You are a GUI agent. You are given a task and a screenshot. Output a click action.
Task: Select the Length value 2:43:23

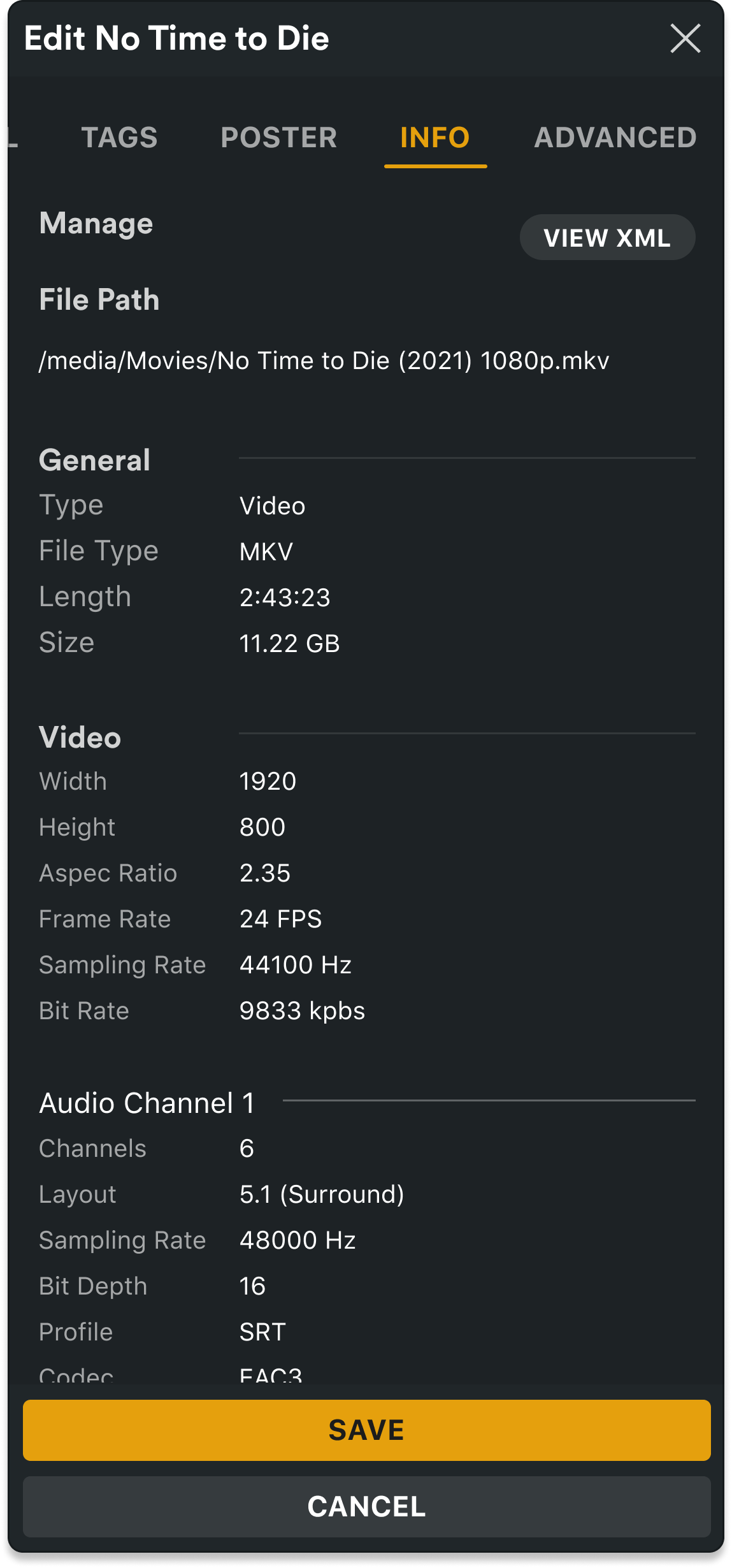tap(285, 597)
